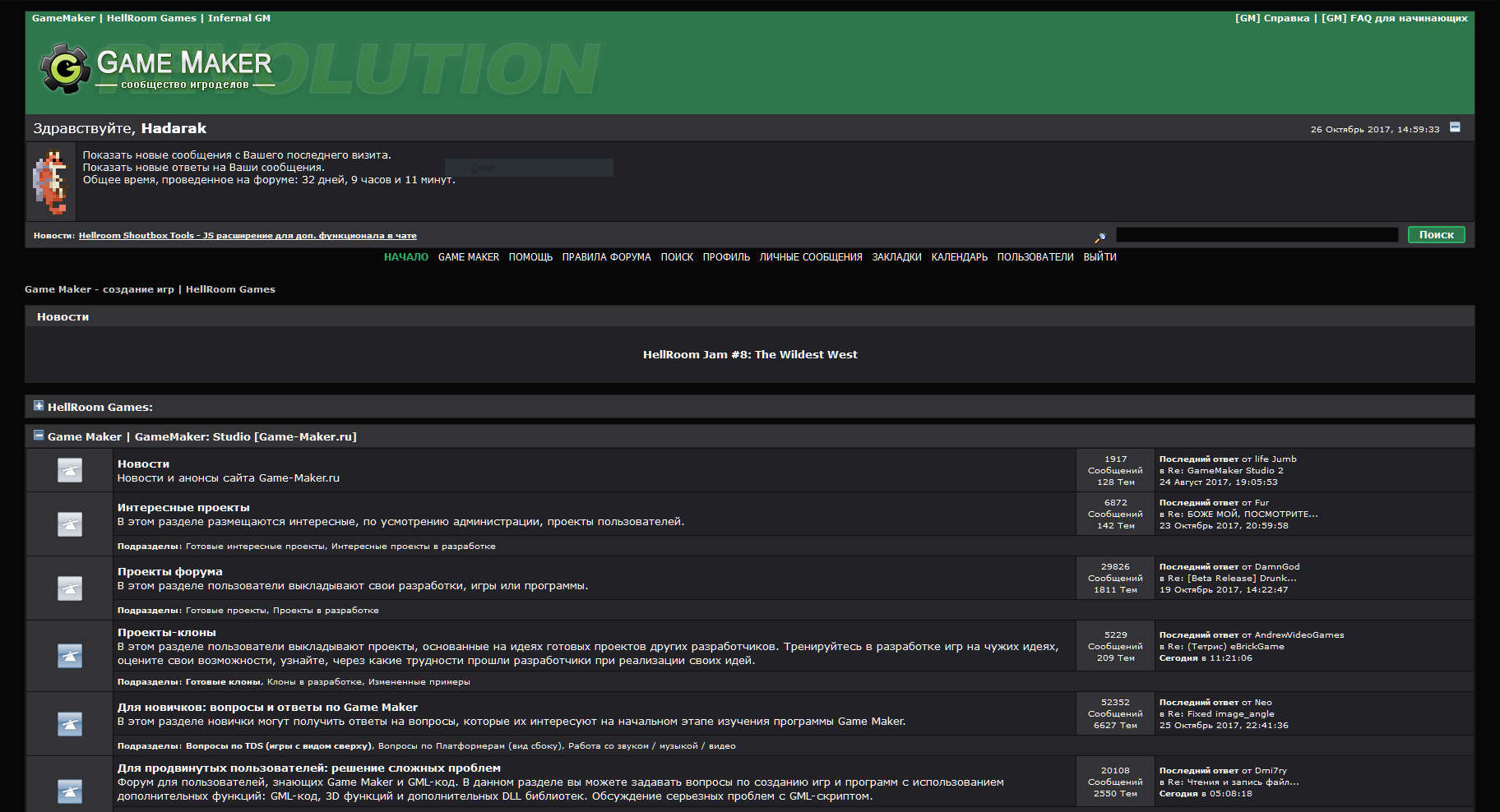Click the board icon for Для новичков
This screenshot has width=1500, height=812.
70,723
